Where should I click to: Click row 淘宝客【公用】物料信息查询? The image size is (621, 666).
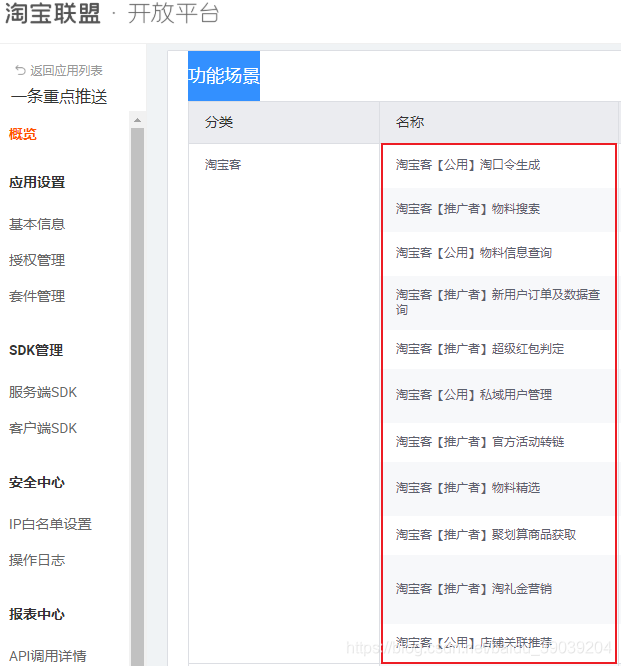click(499, 253)
